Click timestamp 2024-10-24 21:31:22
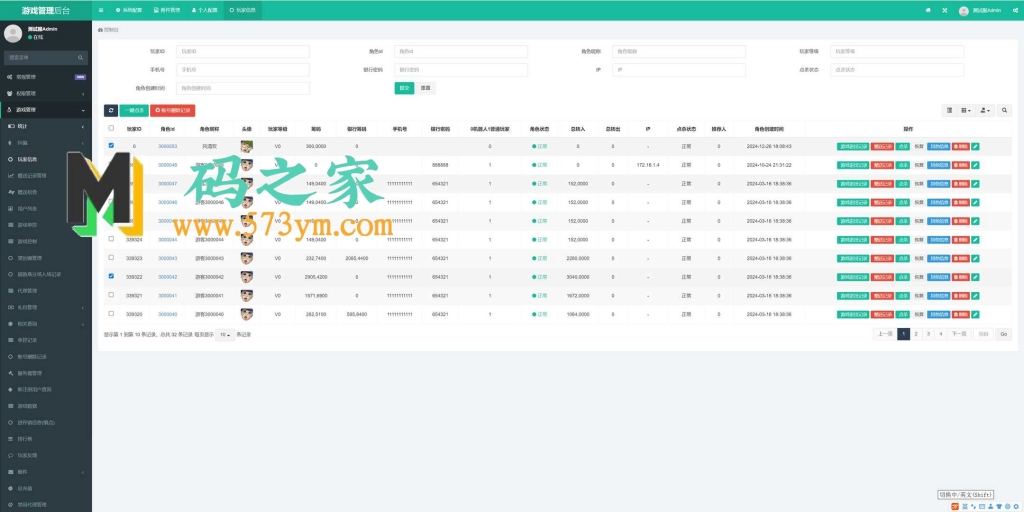Image resolution: width=1024 pixels, height=512 pixels. tap(769, 165)
